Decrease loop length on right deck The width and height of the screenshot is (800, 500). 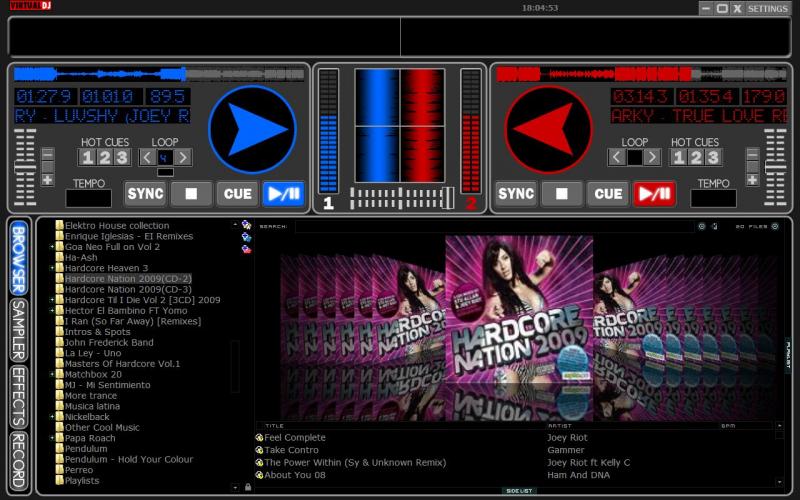point(616,157)
